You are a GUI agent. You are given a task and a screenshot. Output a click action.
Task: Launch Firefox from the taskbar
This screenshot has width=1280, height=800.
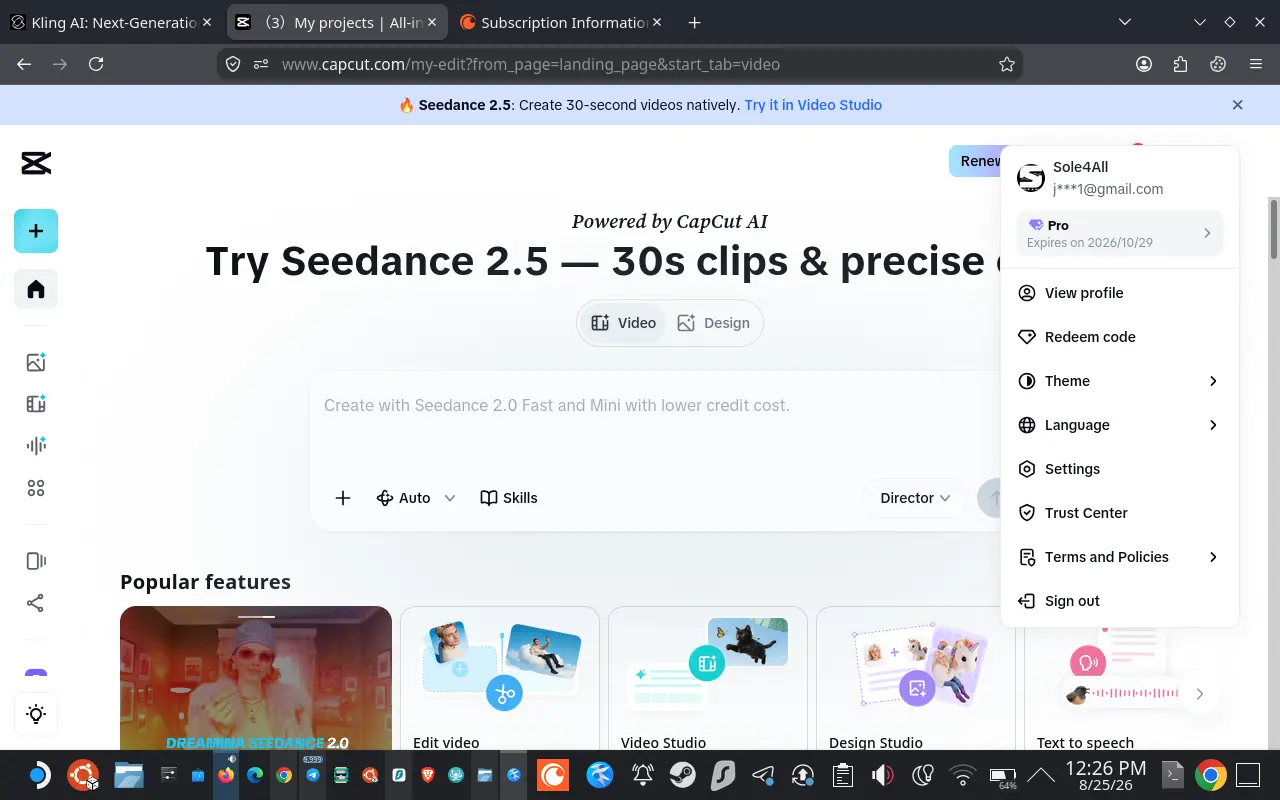click(x=226, y=775)
